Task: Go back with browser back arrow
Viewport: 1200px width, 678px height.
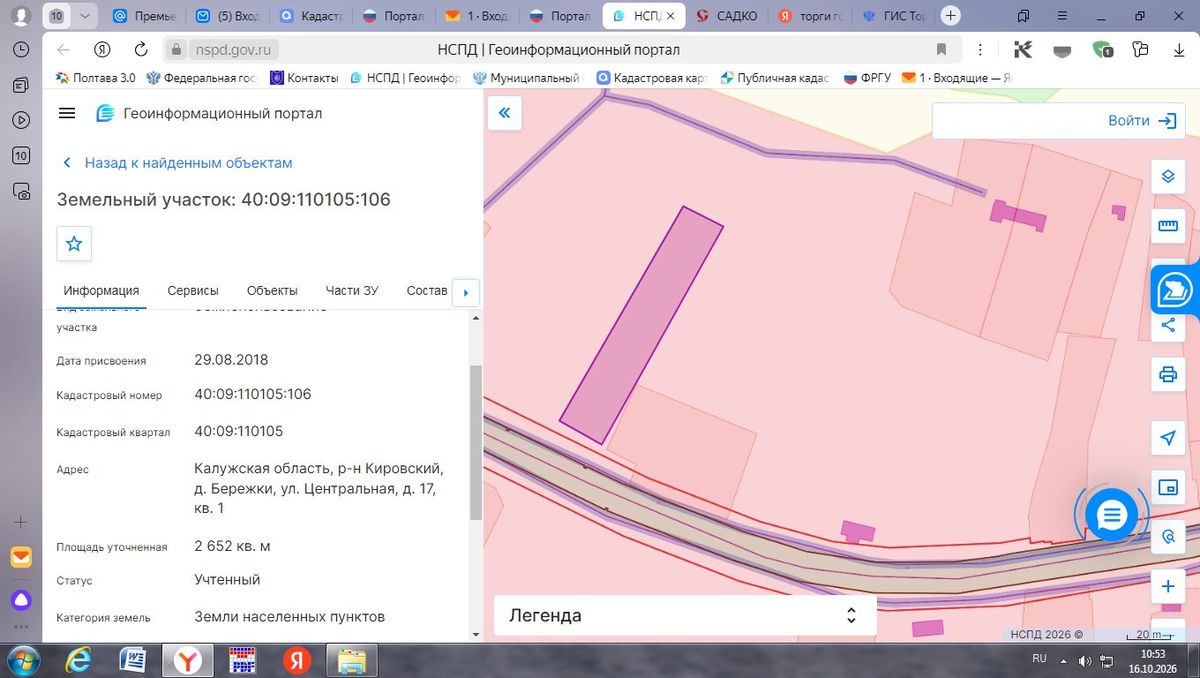Action: pyautogui.click(x=64, y=49)
